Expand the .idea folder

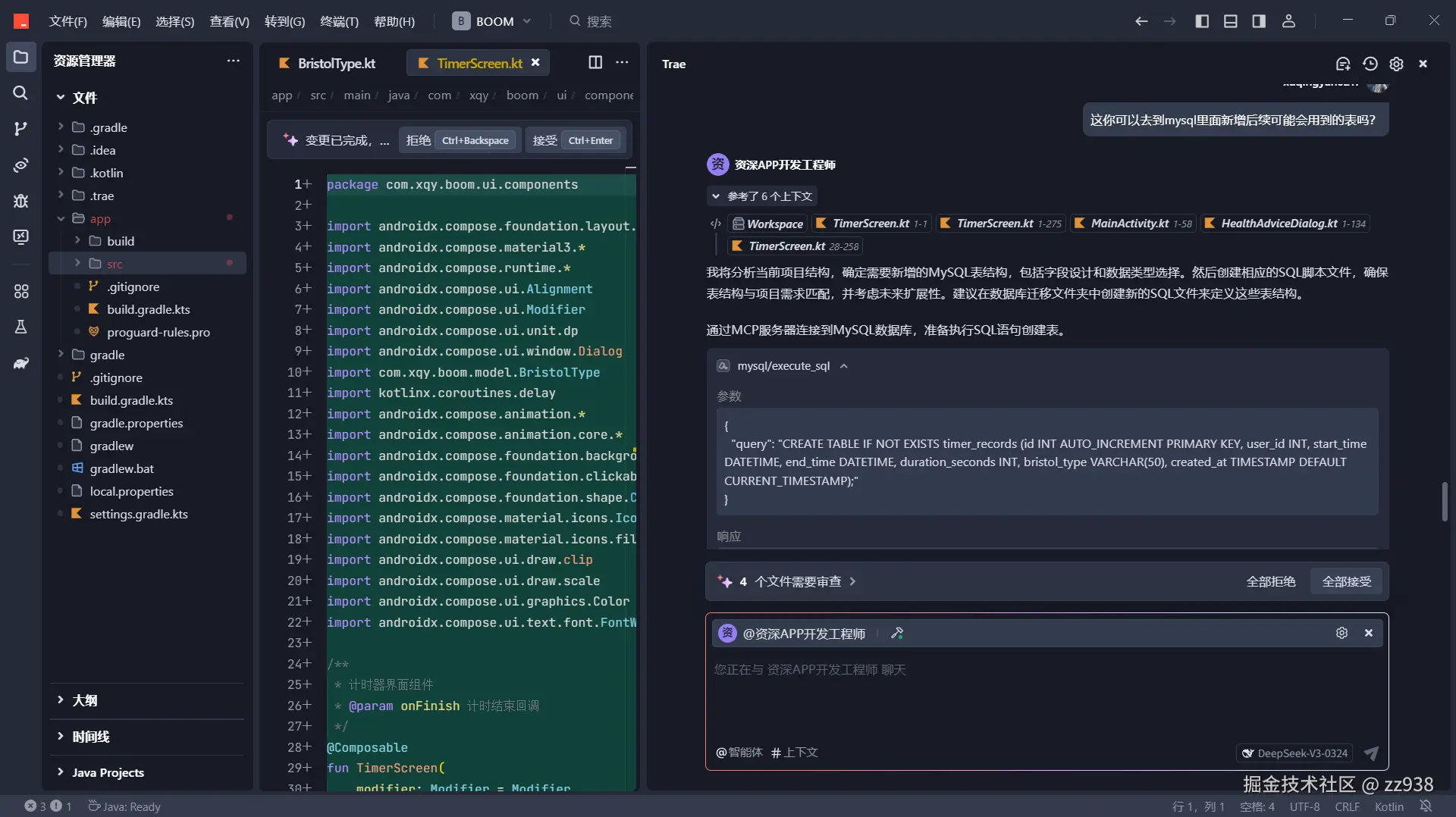click(61, 150)
